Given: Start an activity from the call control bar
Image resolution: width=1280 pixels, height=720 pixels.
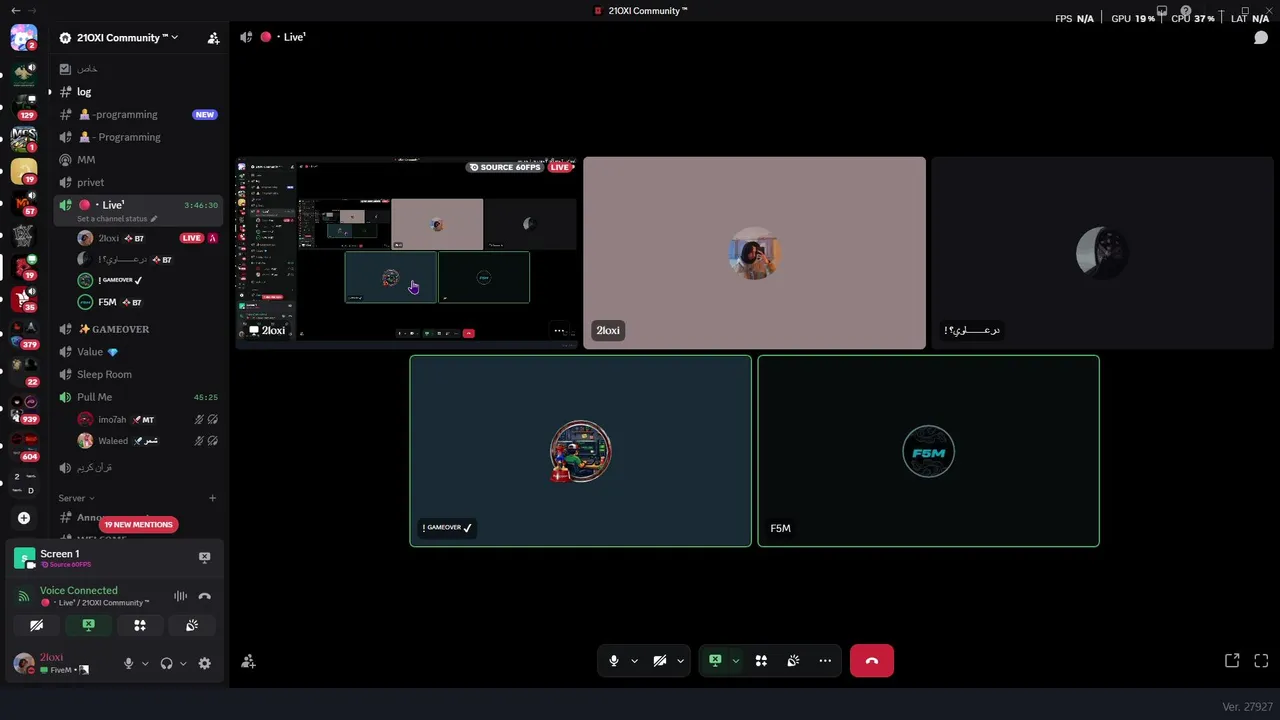Looking at the screenshot, I should click(761, 661).
